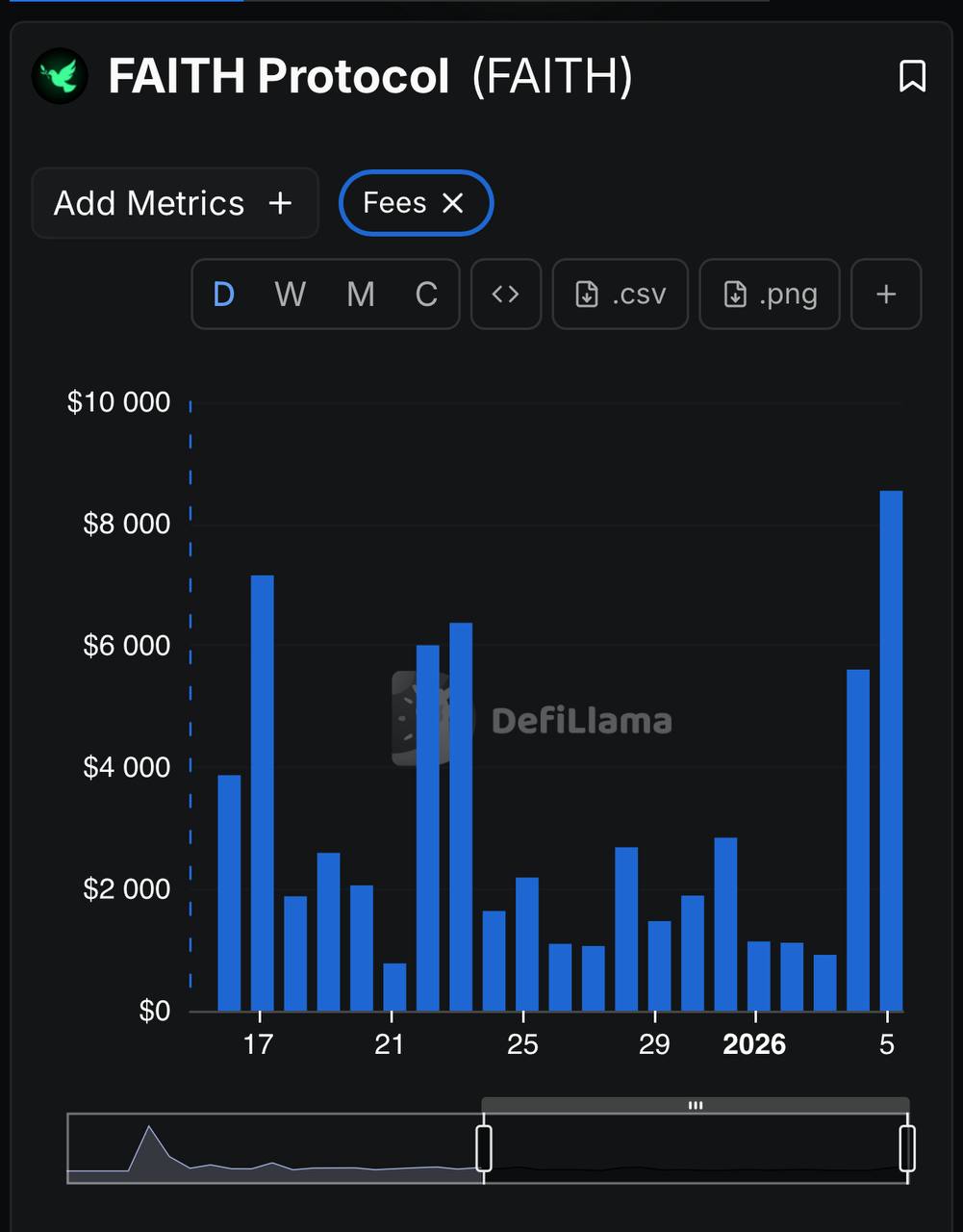
Task: Click the FAITH Protocol title
Action: point(279,76)
